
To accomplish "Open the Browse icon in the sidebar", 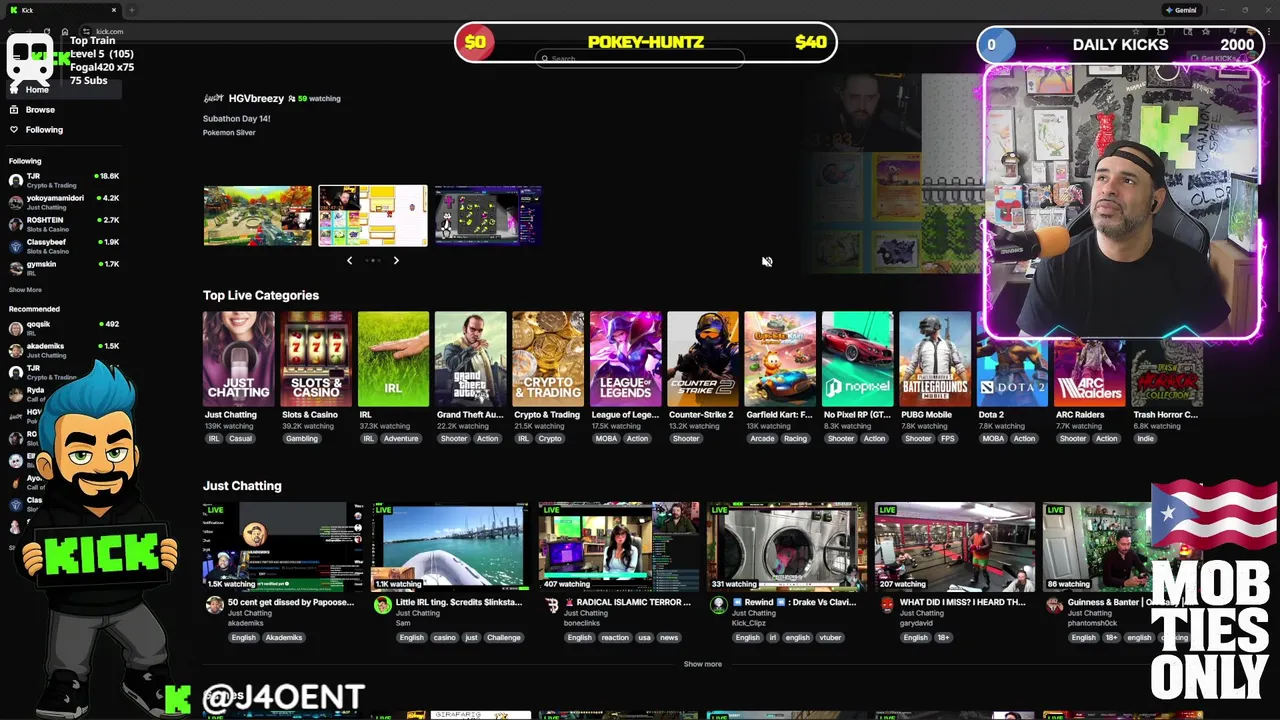I will pyautogui.click(x=14, y=109).
